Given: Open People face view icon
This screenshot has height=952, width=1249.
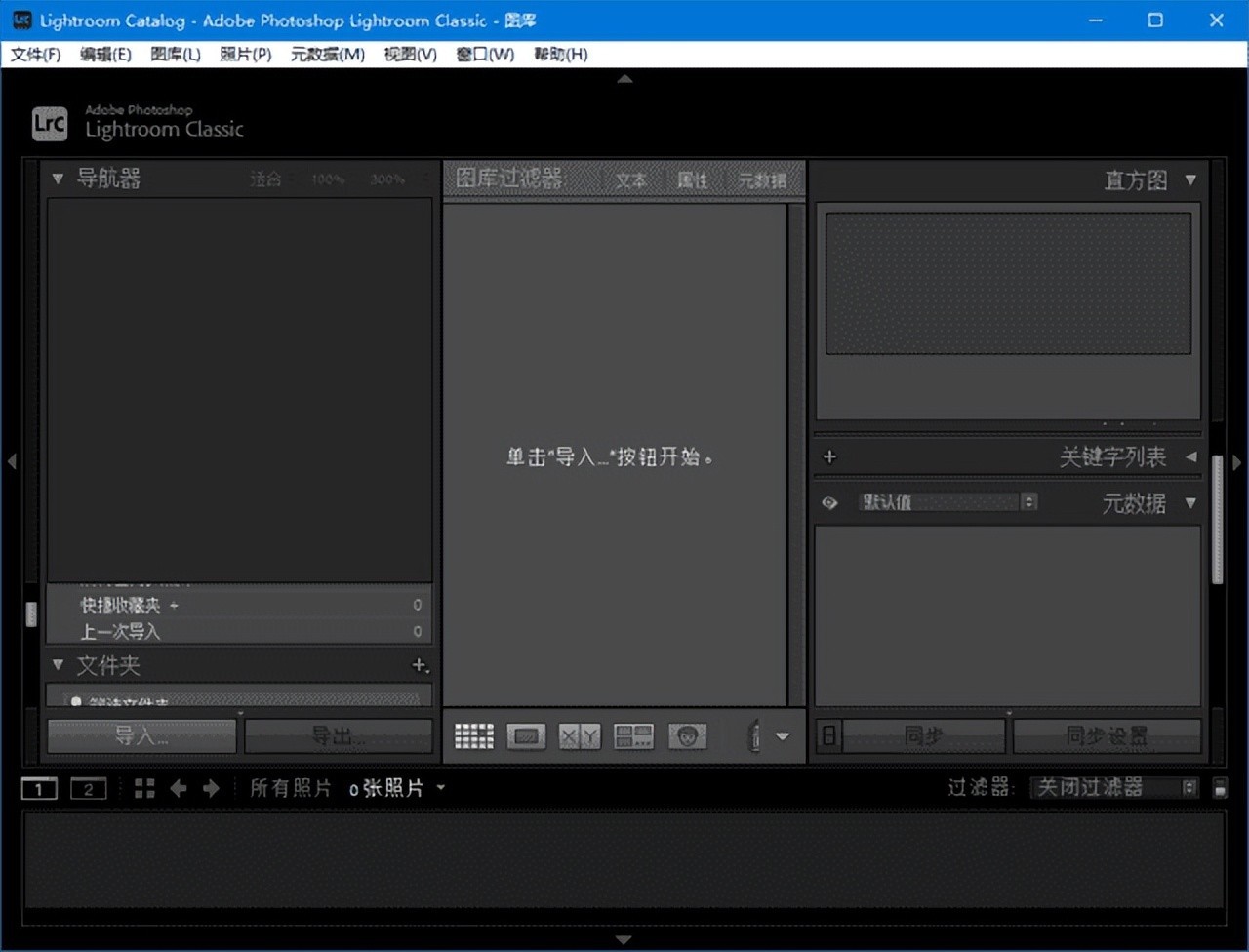Looking at the screenshot, I should pyautogui.click(x=687, y=736).
